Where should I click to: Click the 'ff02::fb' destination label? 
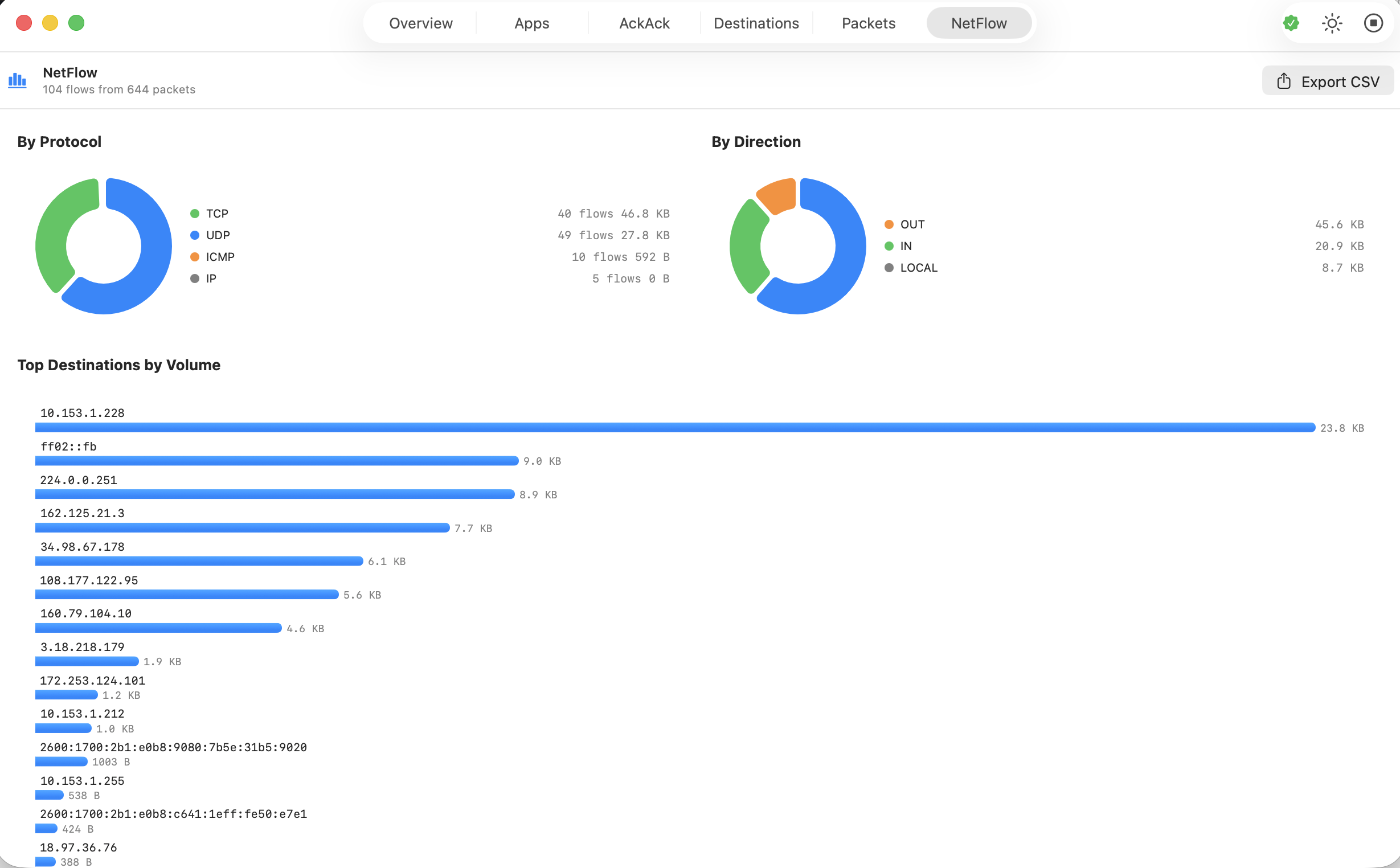(x=68, y=447)
